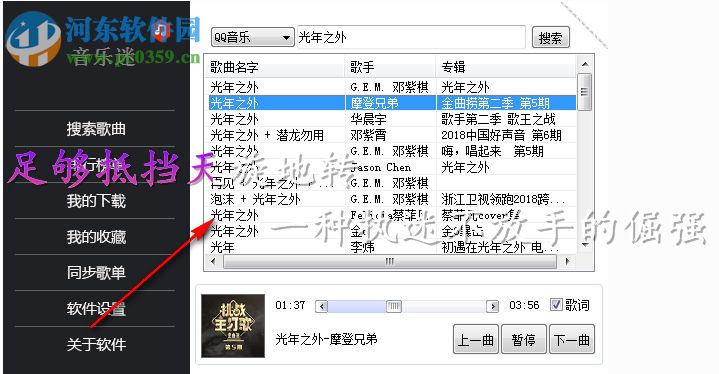Image resolution: width=719 pixels, height=374 pixels.
Task: Sort by the 歌手 column header
Action: tap(390, 67)
